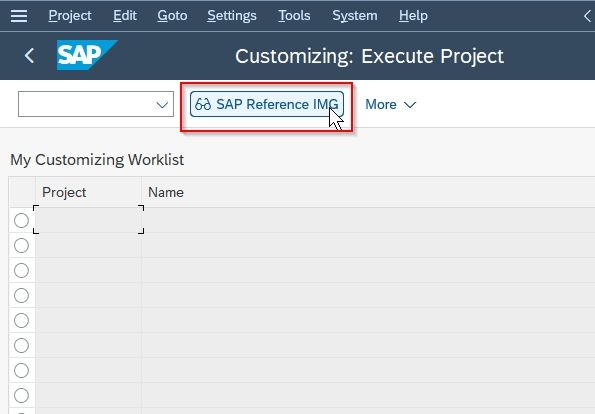Select the eighth worklist row radio button

tap(21, 396)
